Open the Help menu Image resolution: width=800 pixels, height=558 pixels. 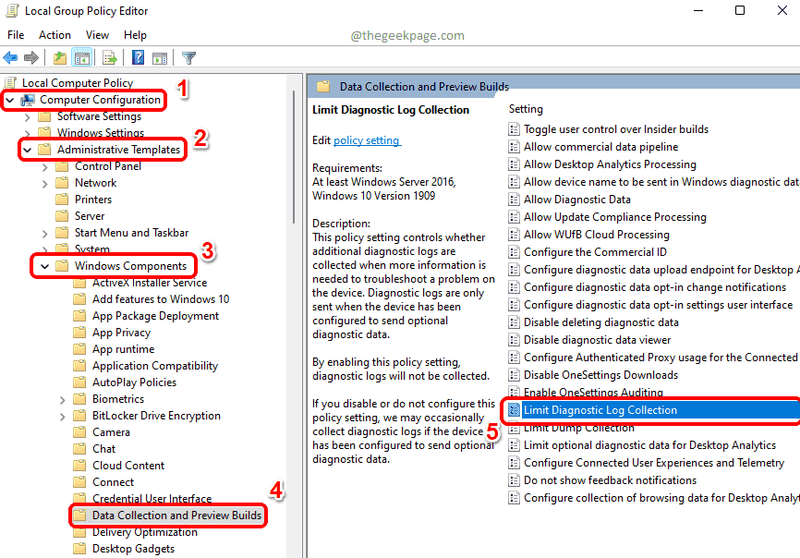coord(135,35)
